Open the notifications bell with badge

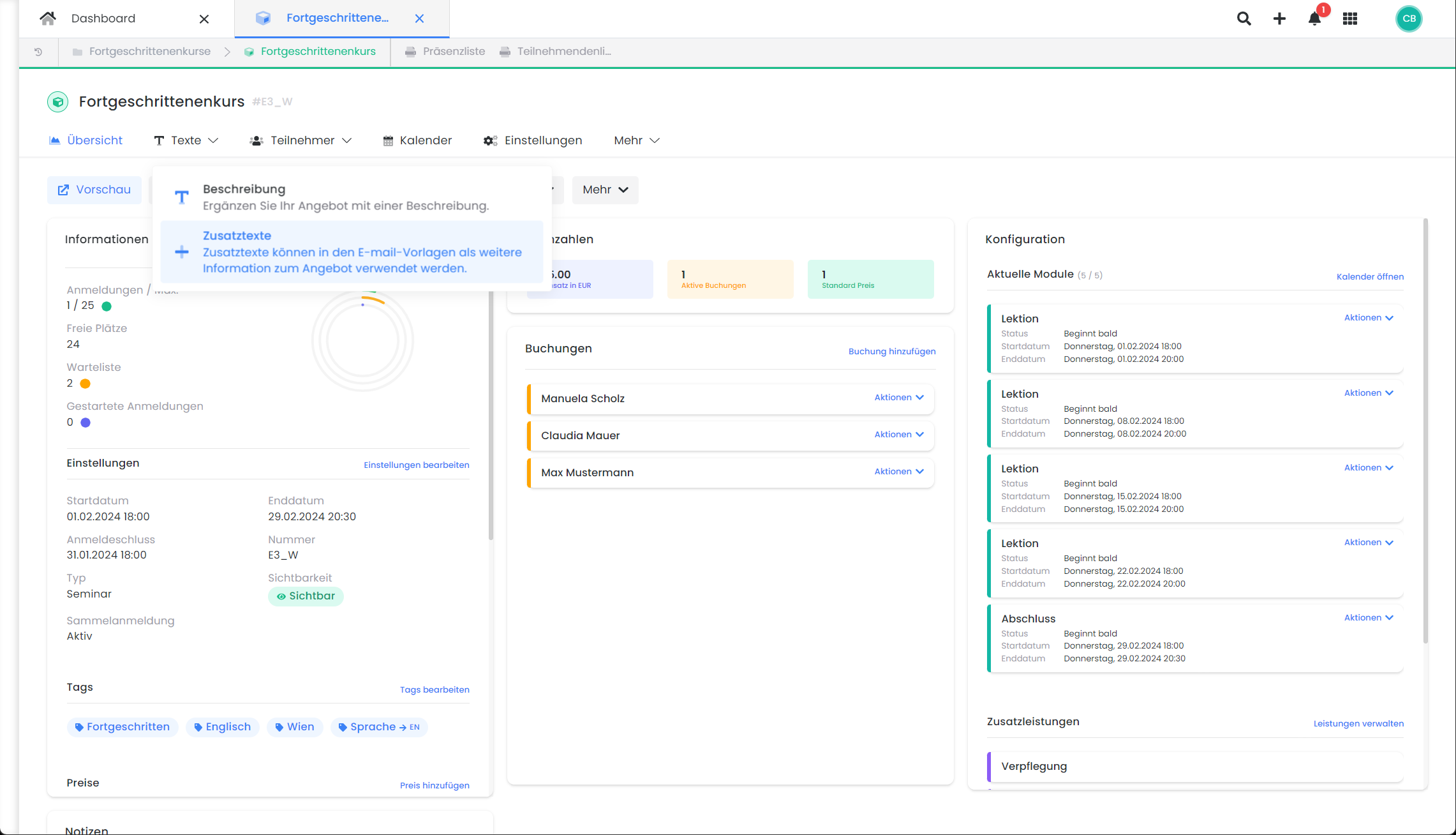[1314, 19]
